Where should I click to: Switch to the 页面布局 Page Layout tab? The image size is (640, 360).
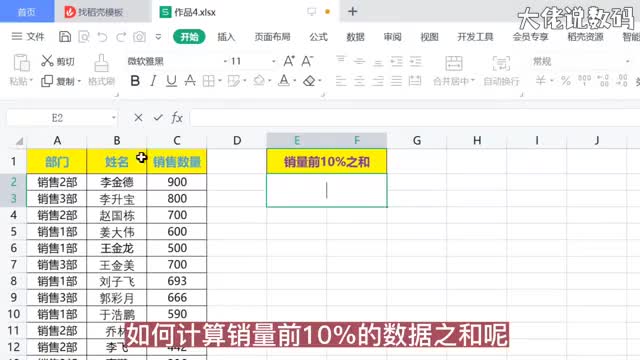coord(272,37)
